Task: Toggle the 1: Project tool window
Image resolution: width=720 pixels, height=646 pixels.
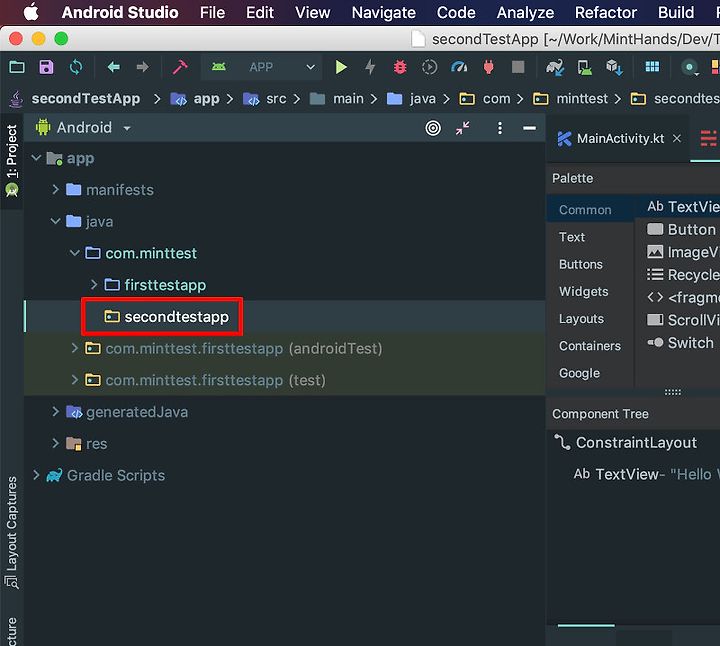Action: 12,161
